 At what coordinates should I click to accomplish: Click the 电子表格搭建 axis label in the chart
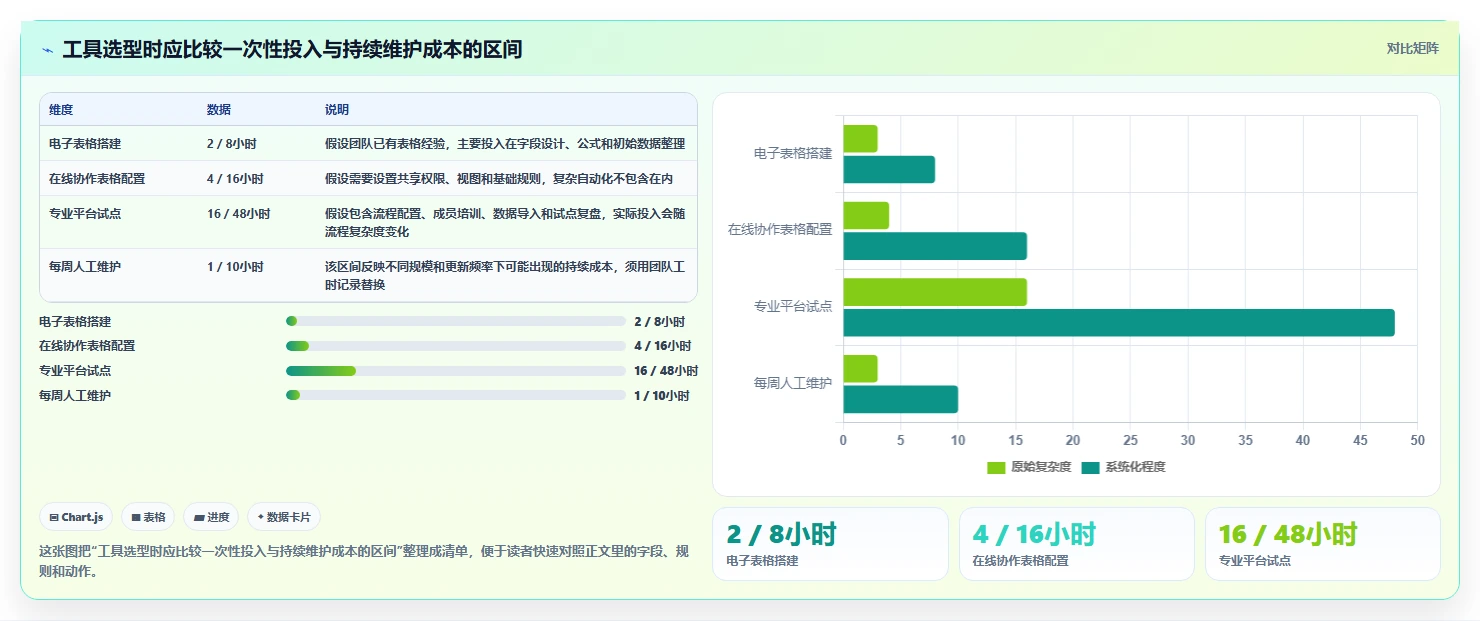click(x=793, y=154)
